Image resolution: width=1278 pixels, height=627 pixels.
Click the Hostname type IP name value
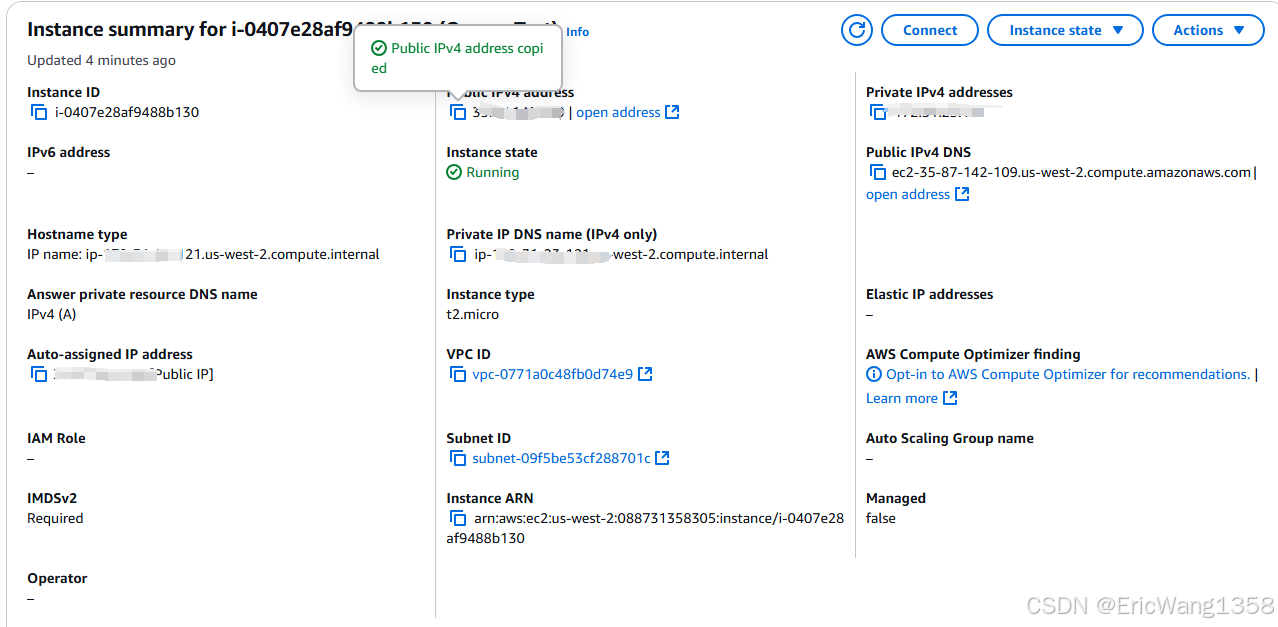point(203,254)
